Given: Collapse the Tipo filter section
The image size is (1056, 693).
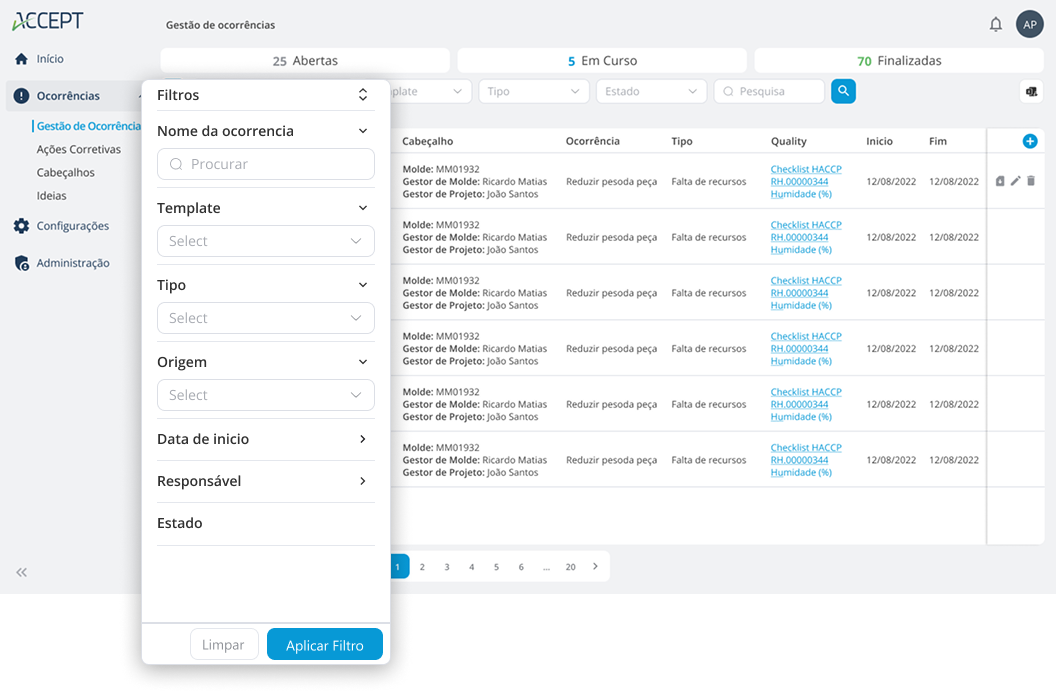Looking at the screenshot, I should coord(363,285).
